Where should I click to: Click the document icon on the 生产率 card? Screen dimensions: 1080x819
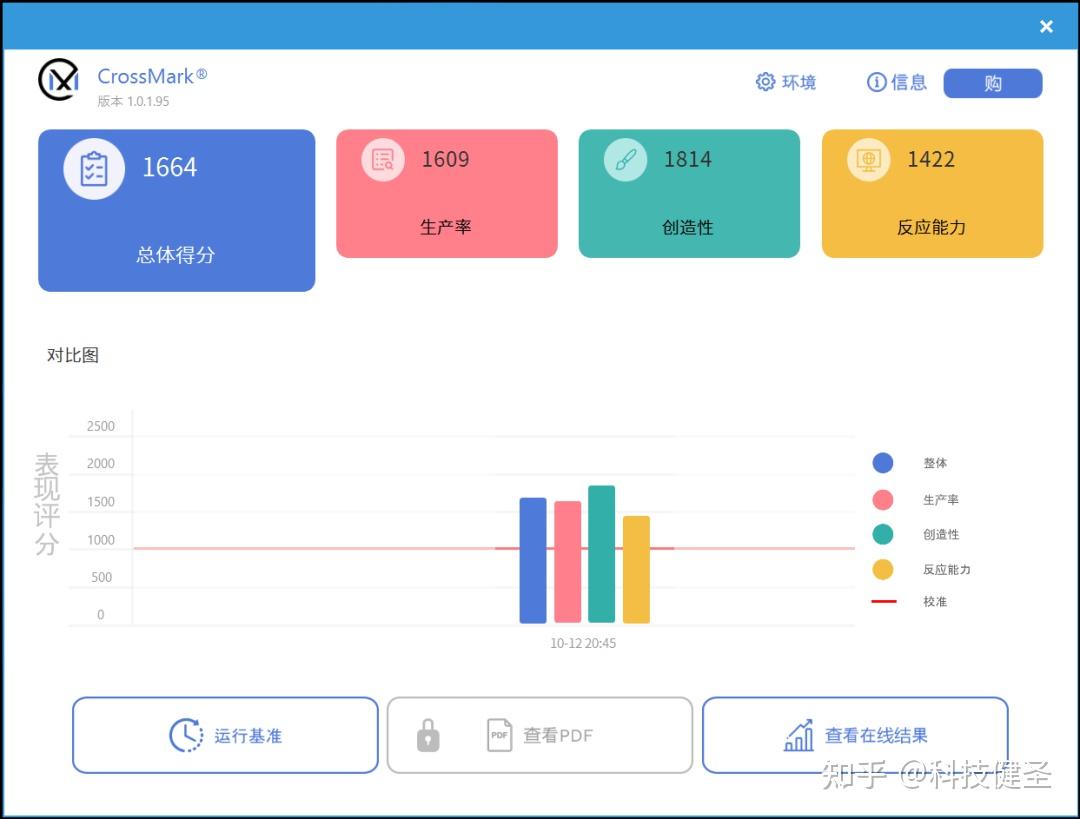[381, 159]
